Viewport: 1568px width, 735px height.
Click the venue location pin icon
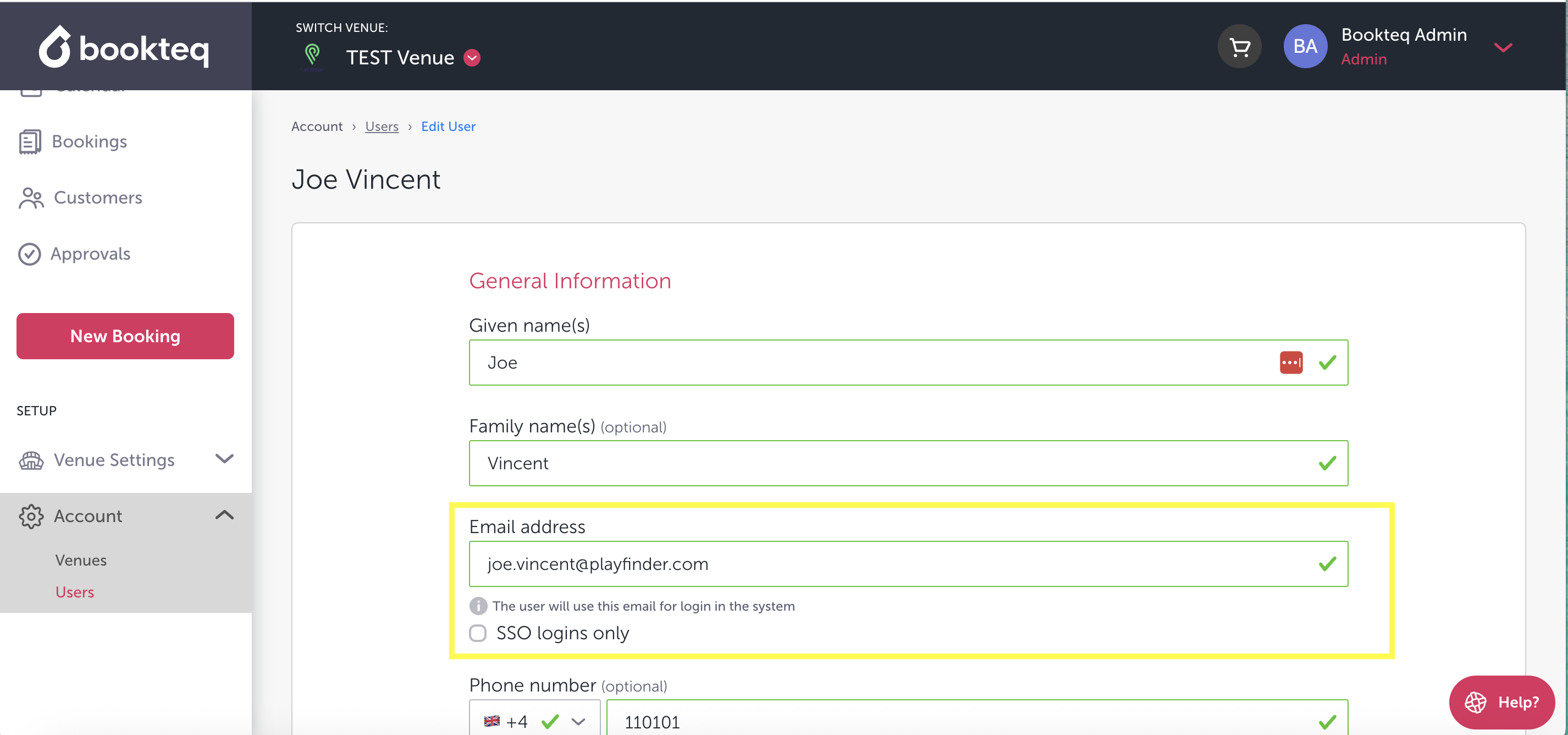[x=312, y=56]
